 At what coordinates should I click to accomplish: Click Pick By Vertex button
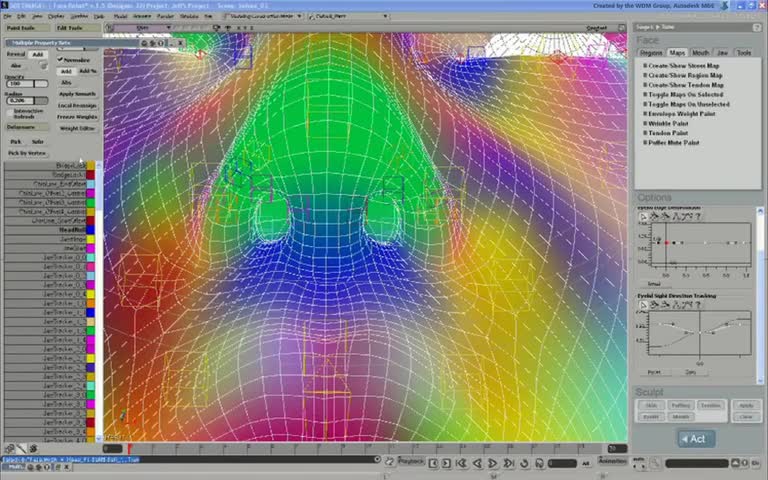pos(26,153)
